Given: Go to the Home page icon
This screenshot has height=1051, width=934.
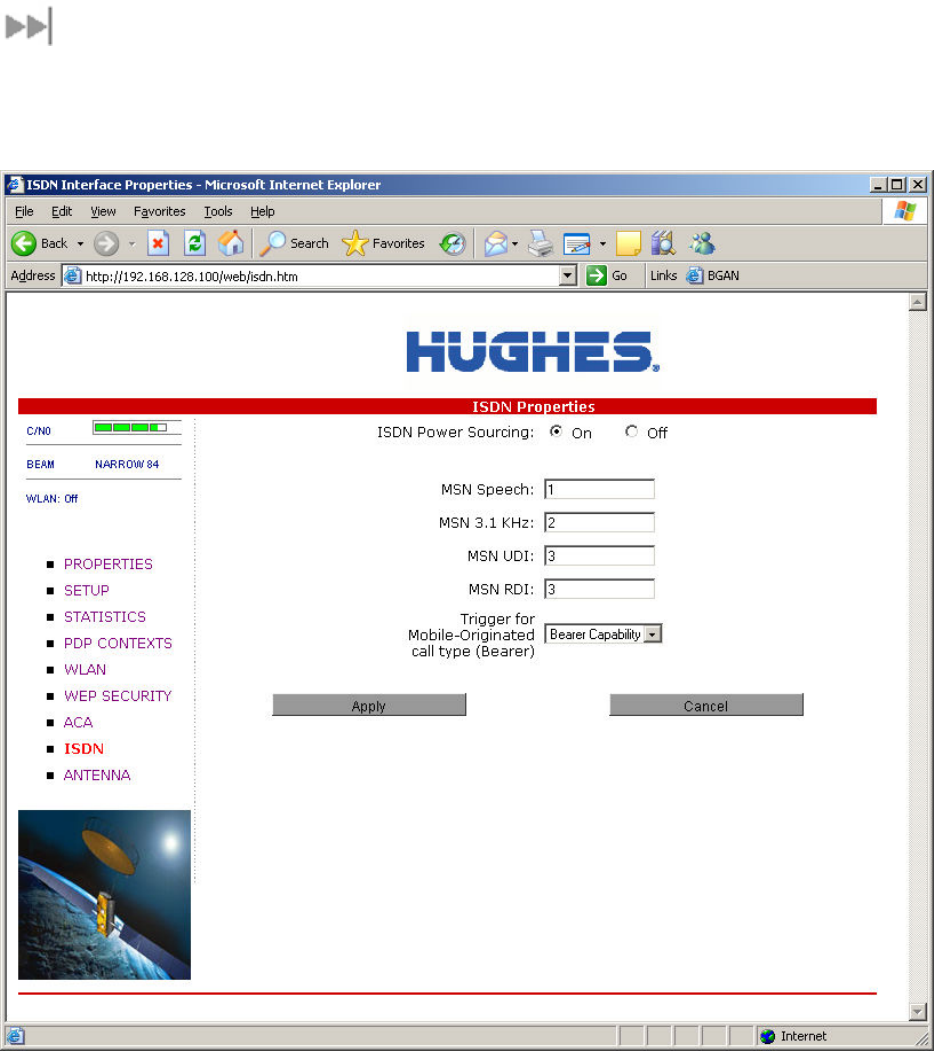Looking at the screenshot, I should tap(231, 243).
